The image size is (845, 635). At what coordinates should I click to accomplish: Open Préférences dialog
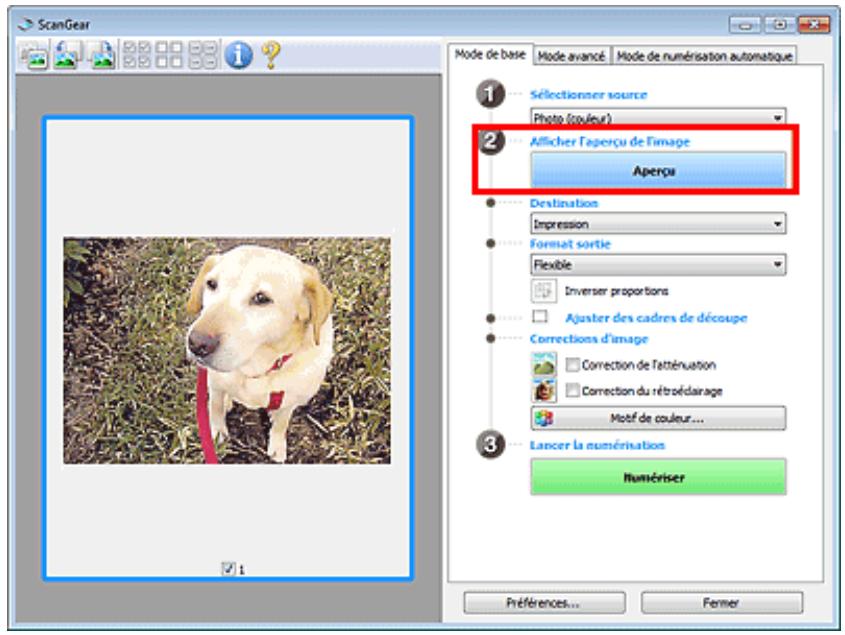[544, 603]
